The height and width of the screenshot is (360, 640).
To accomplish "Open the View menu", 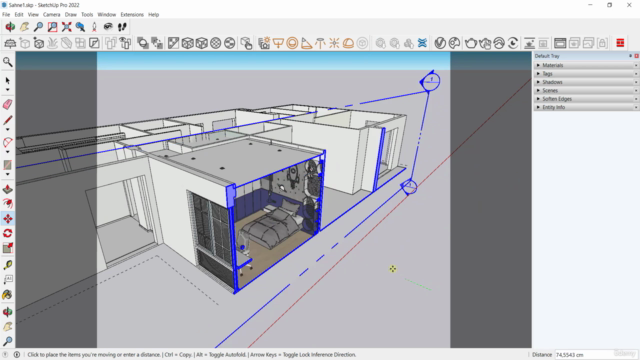I will click(x=33, y=15).
